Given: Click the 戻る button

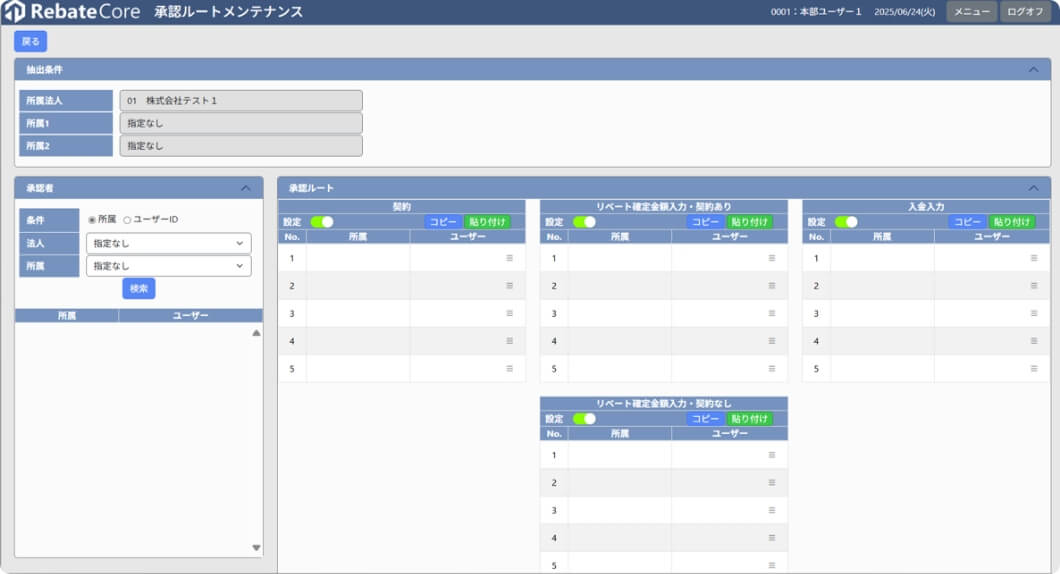Looking at the screenshot, I should point(30,41).
